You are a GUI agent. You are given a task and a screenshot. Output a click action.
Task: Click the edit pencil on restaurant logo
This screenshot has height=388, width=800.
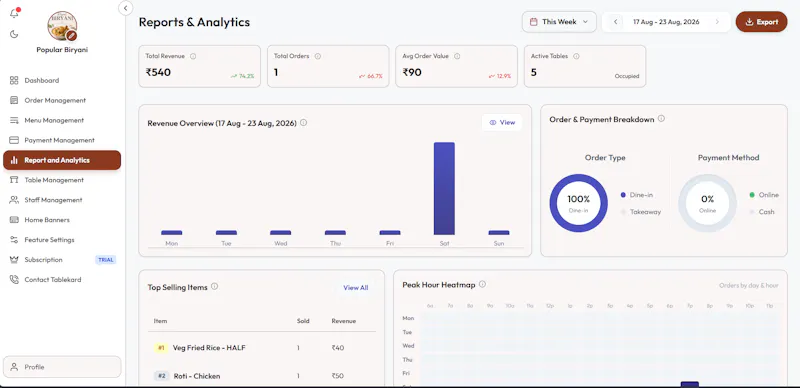[x=71, y=35]
